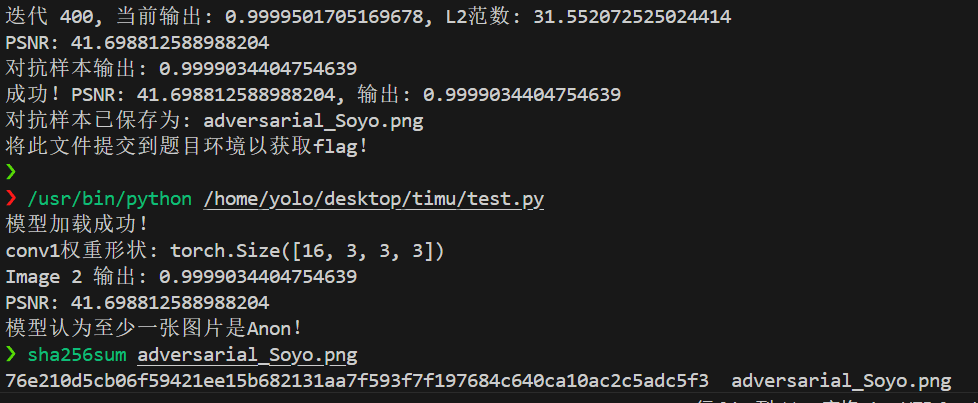Click the 成功! PSNR success line

(313, 95)
